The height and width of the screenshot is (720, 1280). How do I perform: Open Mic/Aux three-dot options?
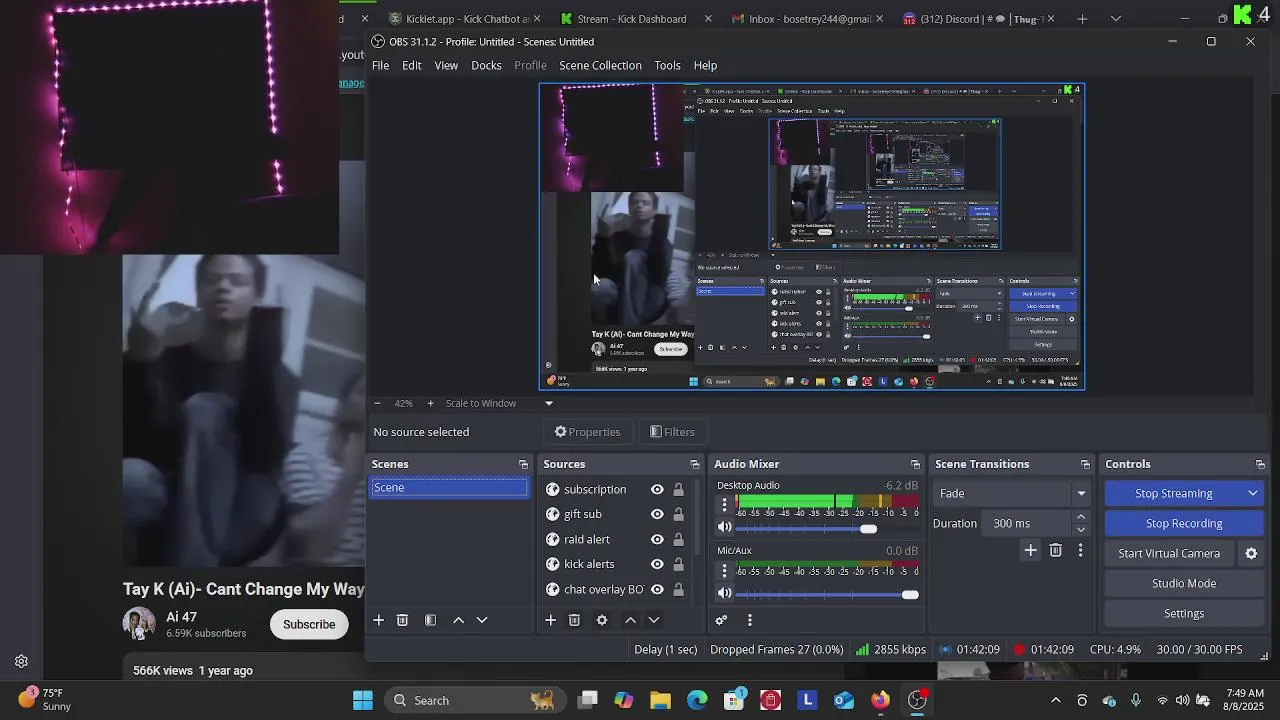click(x=725, y=570)
